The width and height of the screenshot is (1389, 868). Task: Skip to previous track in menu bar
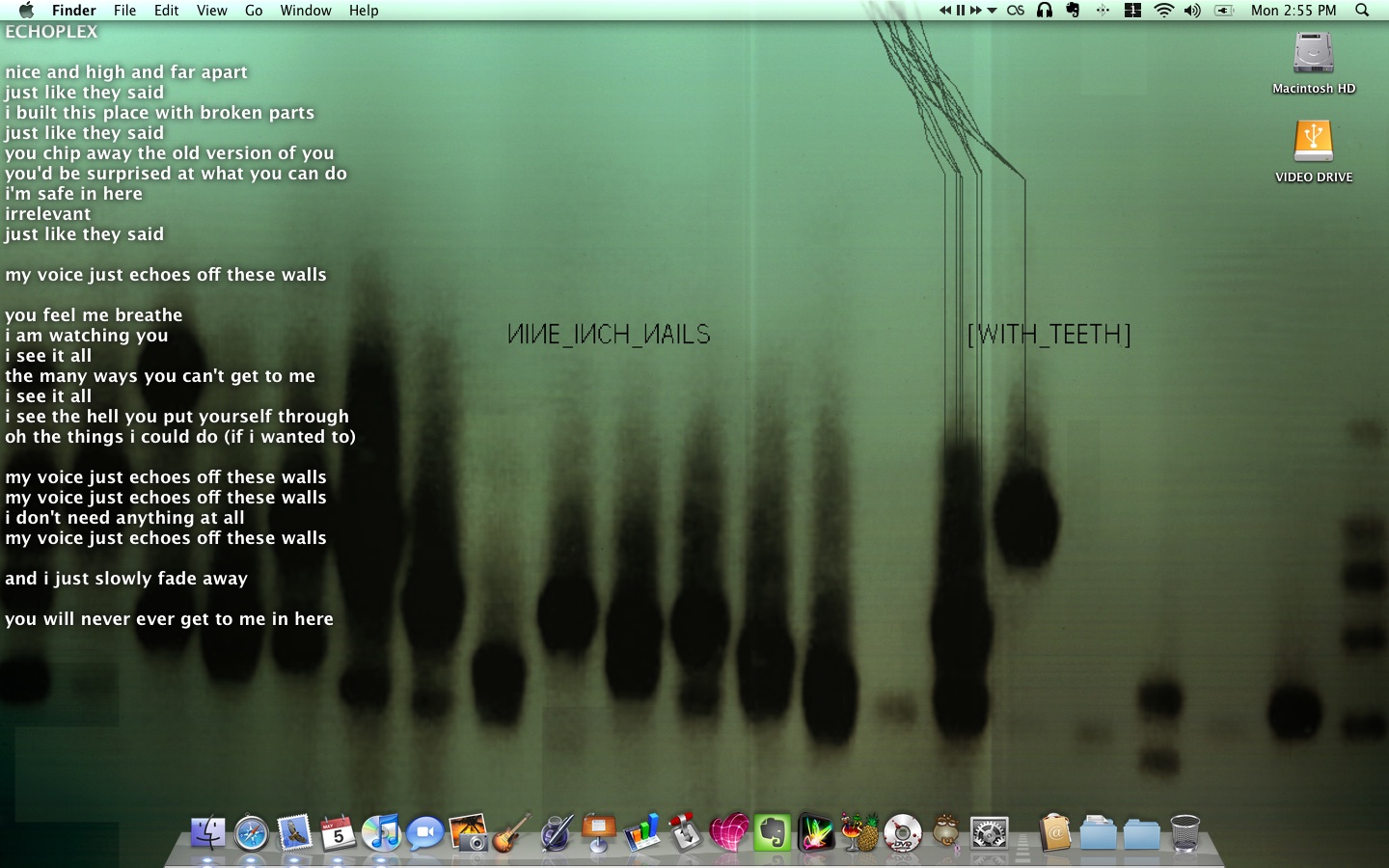(944, 11)
